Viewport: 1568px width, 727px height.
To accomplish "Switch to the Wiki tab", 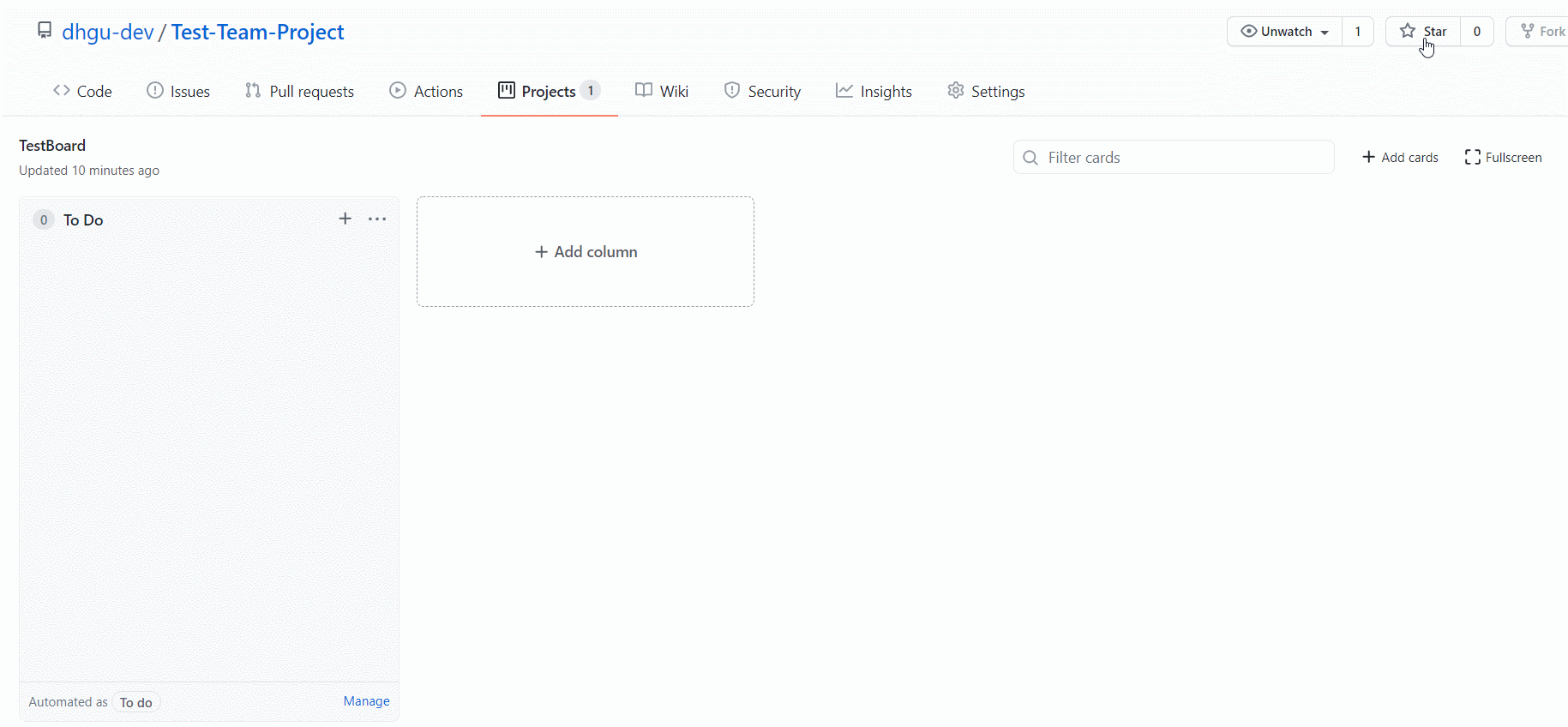I will [x=662, y=91].
